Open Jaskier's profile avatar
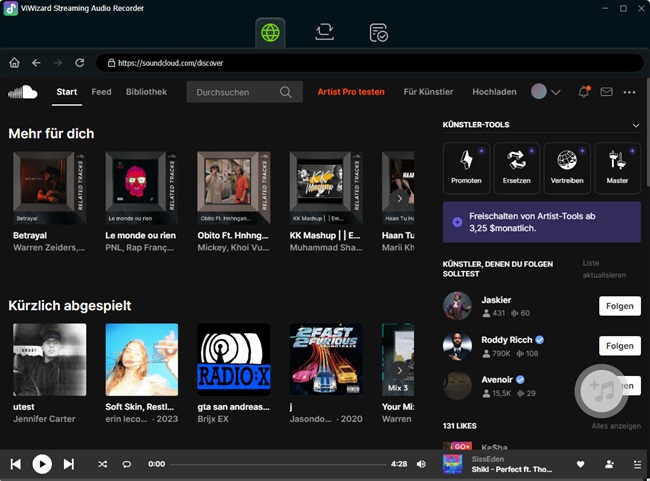The width and height of the screenshot is (650, 481). 457,306
